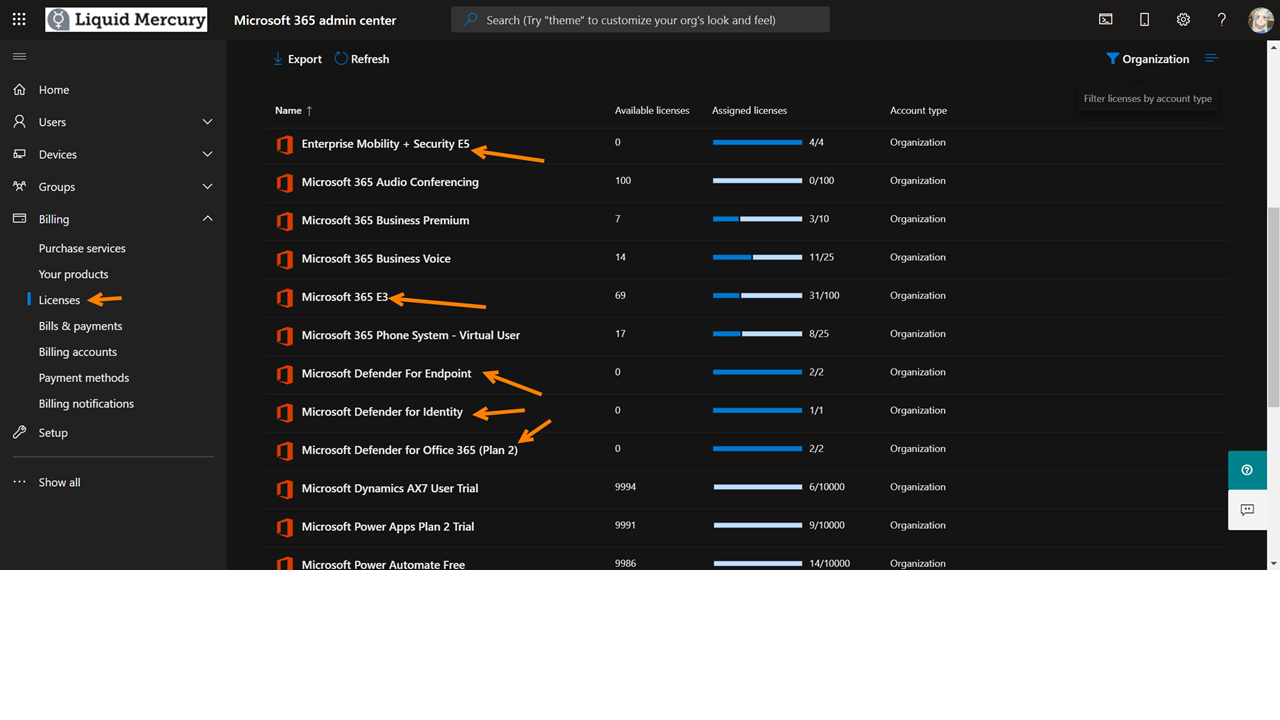Expand the Users menu chevron
Viewport: 1280px width, 720px height.
(208, 122)
